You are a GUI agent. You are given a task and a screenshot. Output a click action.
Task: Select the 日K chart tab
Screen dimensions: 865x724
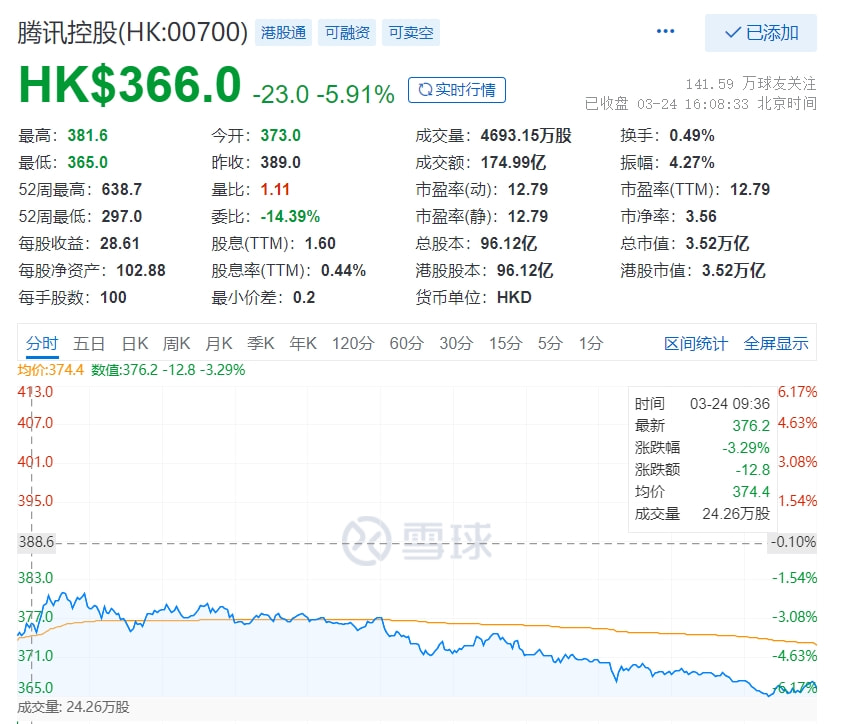pos(136,343)
